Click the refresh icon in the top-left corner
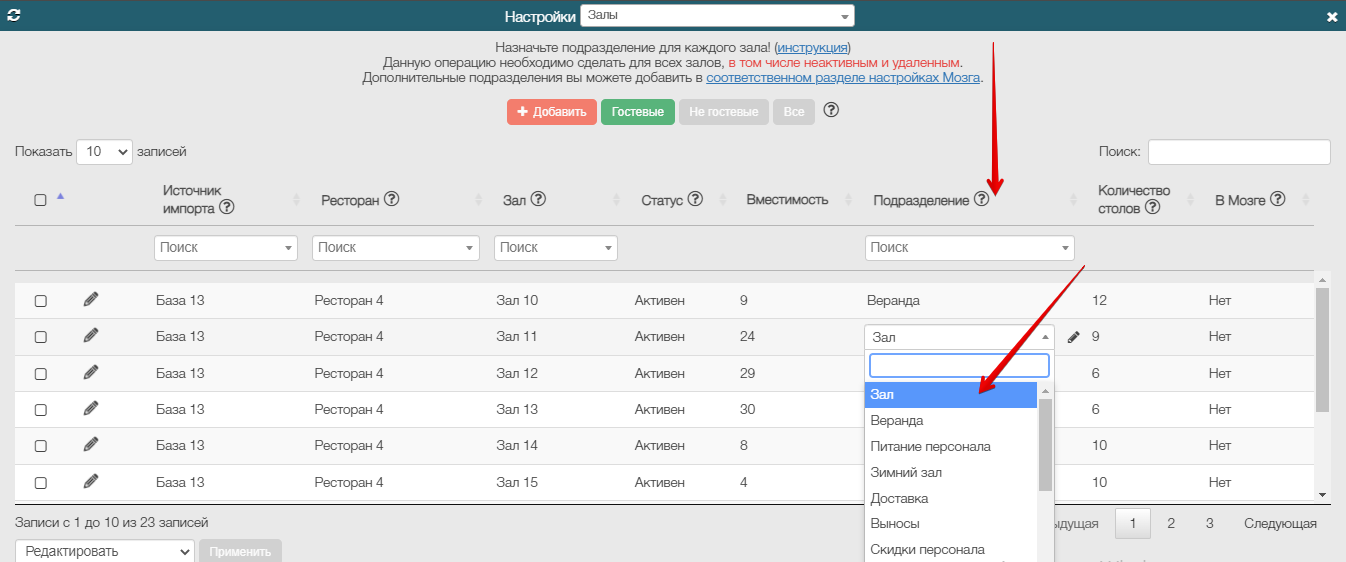 [x=14, y=17]
